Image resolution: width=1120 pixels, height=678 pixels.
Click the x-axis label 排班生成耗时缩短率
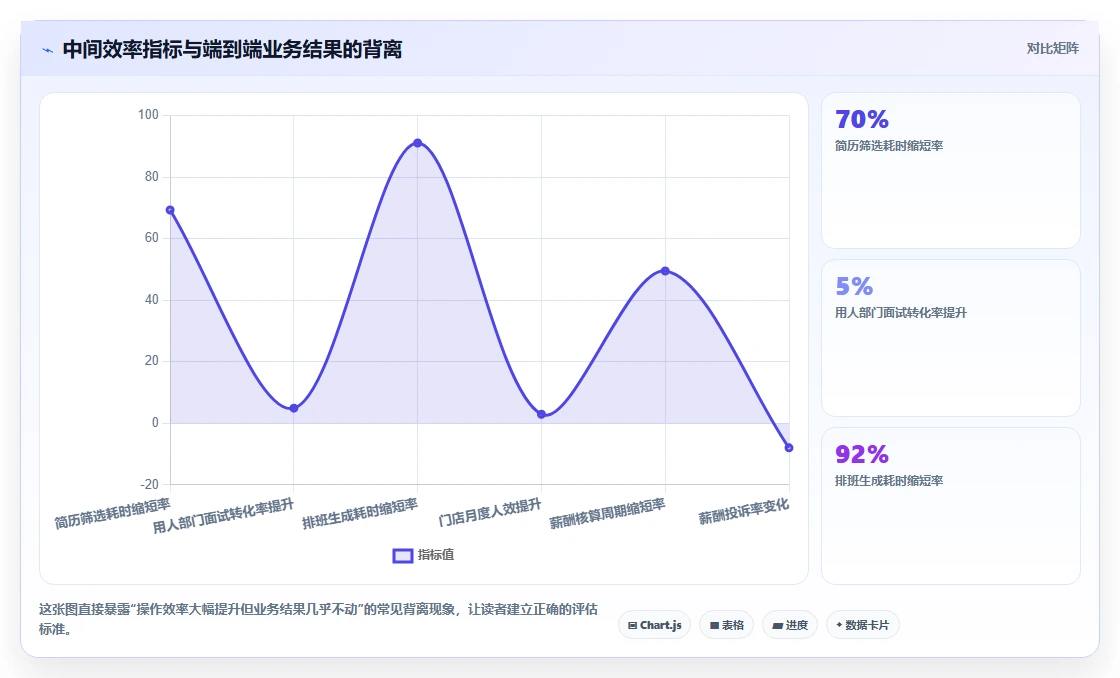click(x=360, y=514)
